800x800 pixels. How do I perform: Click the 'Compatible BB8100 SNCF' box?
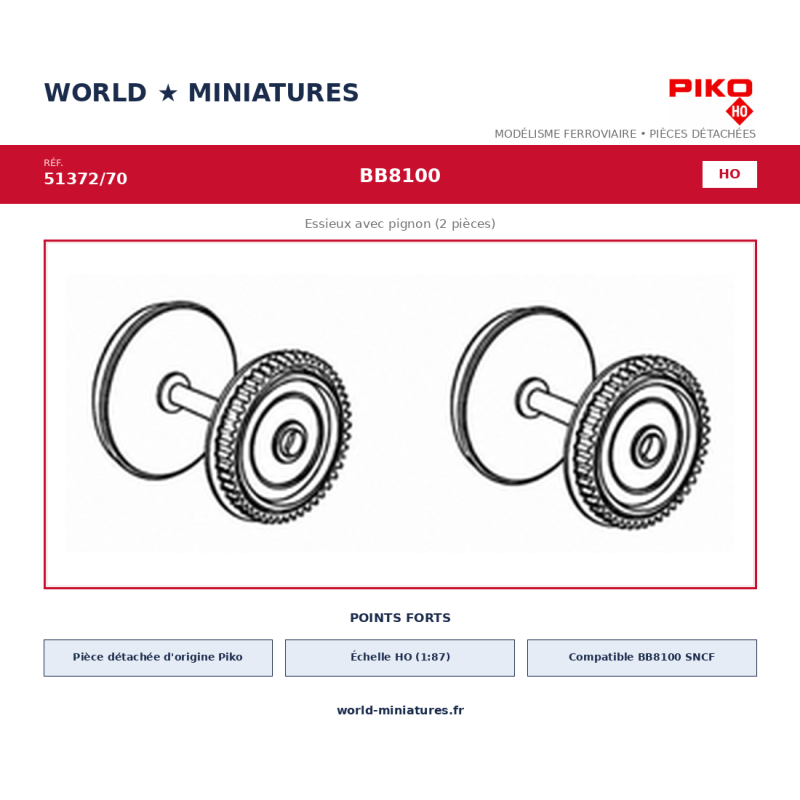(x=642, y=658)
